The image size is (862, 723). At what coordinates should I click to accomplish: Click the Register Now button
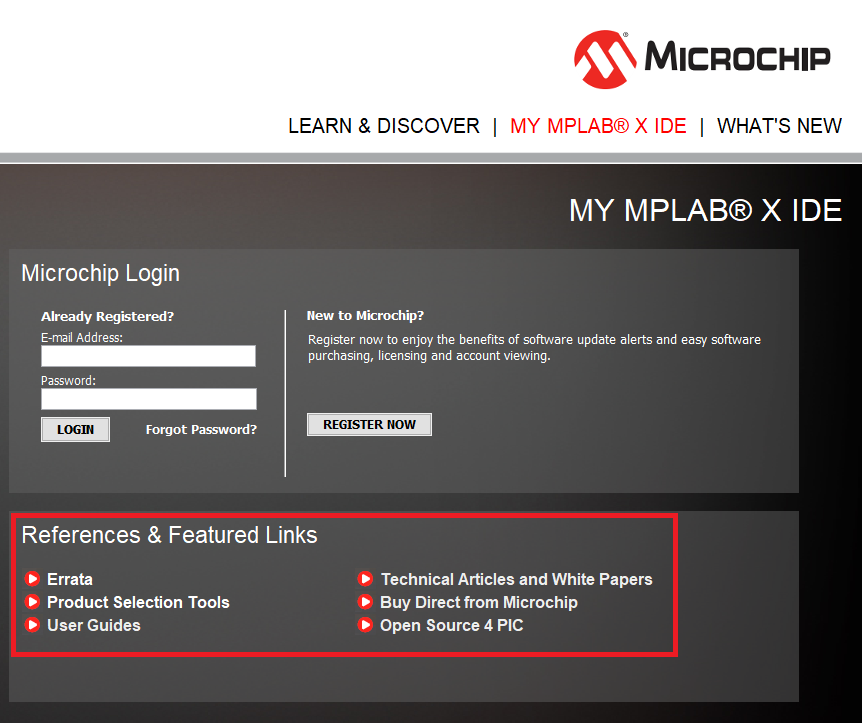369,425
